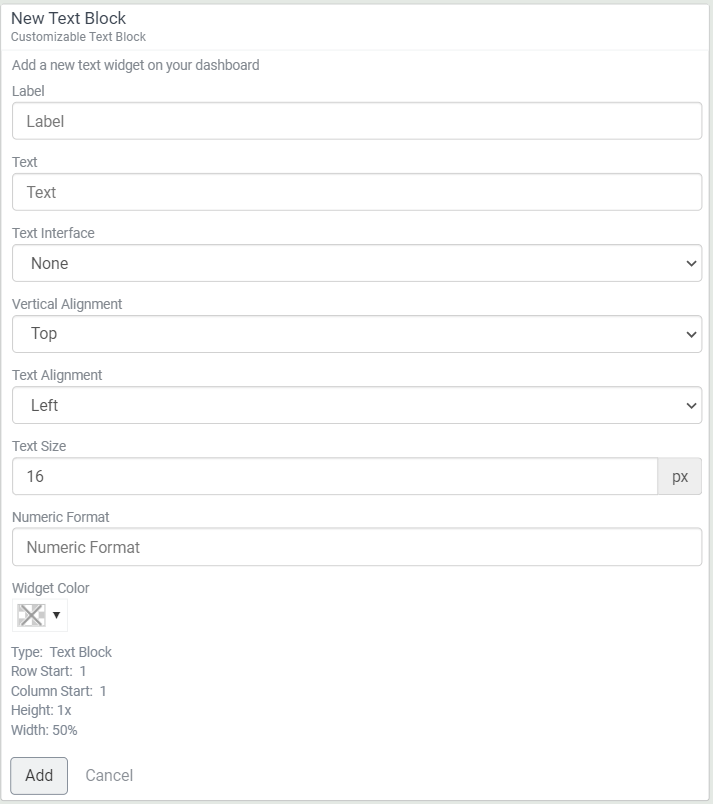Select the Text Size field containing 16
713x804 pixels.
click(x=334, y=476)
